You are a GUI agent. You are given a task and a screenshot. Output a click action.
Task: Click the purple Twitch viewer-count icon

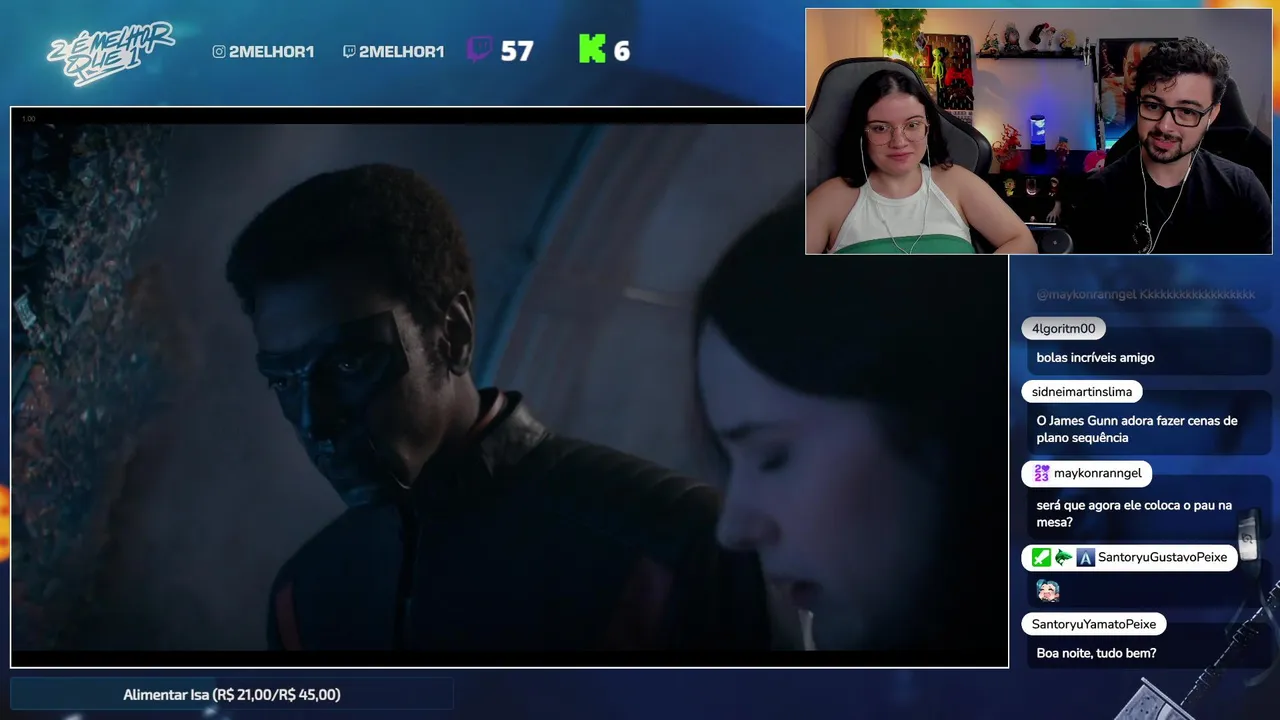point(480,49)
